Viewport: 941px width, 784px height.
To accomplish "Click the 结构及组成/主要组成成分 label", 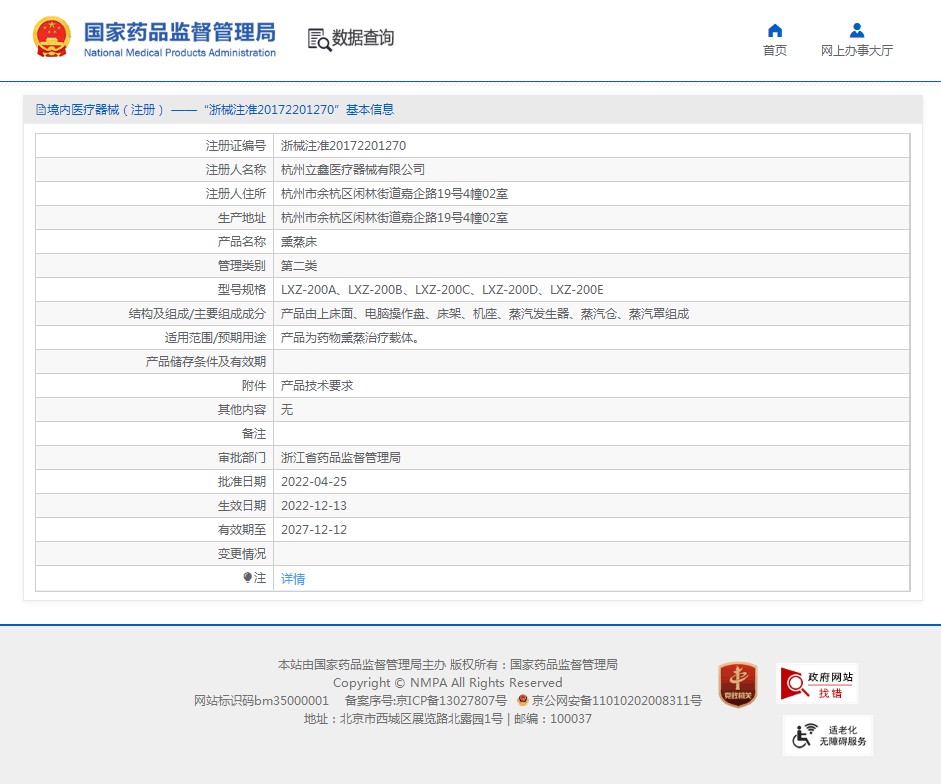I will tap(197, 314).
